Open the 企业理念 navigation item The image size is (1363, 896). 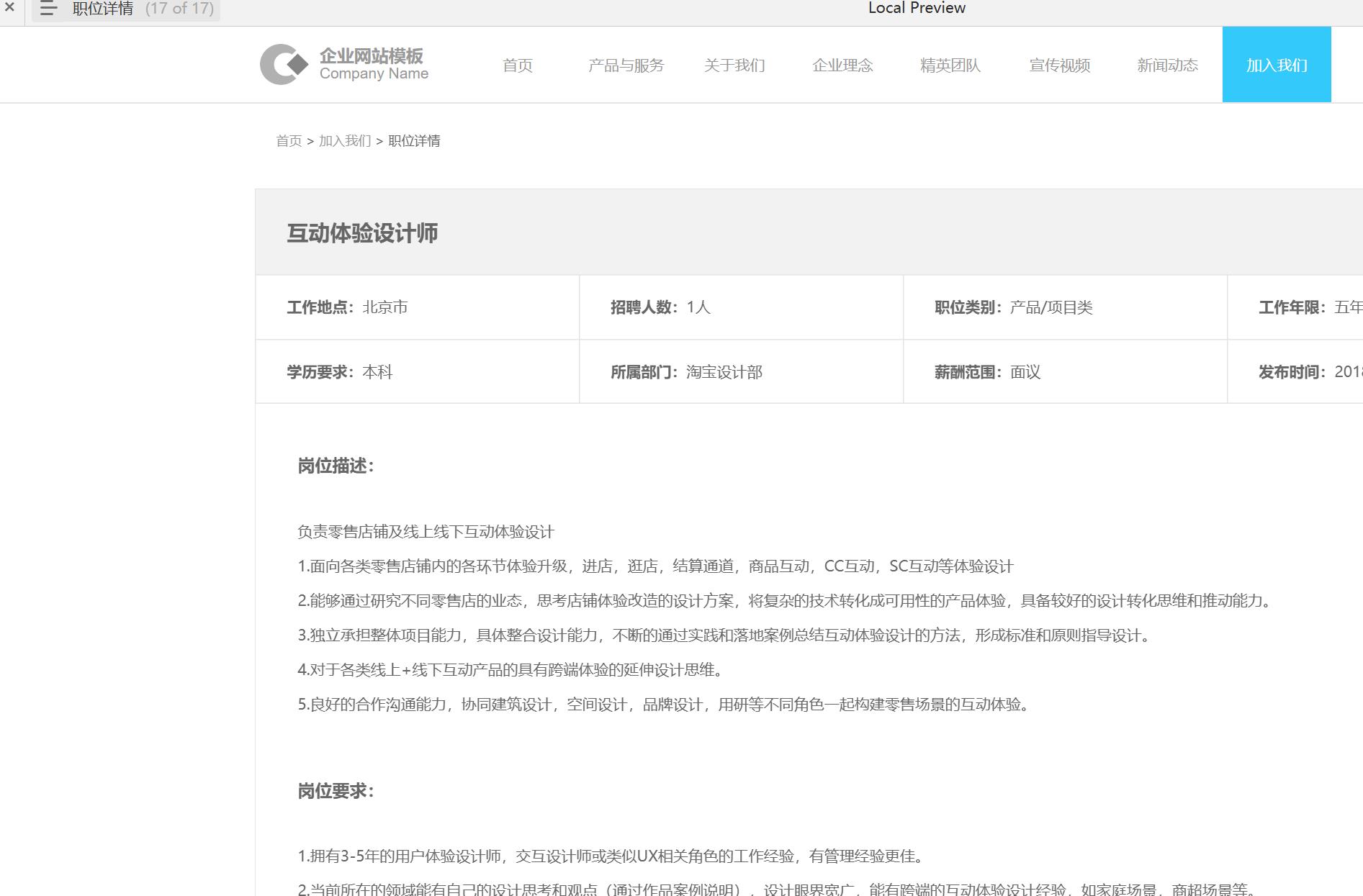(842, 65)
